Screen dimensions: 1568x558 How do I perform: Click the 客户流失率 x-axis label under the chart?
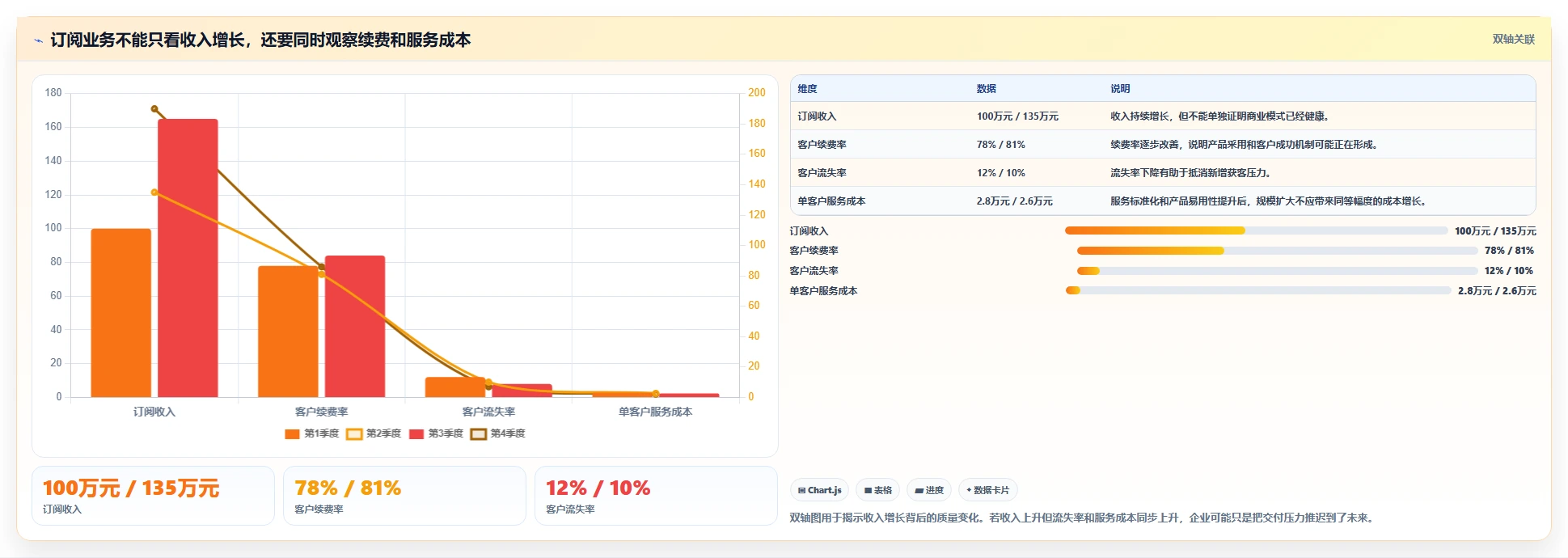(488, 412)
